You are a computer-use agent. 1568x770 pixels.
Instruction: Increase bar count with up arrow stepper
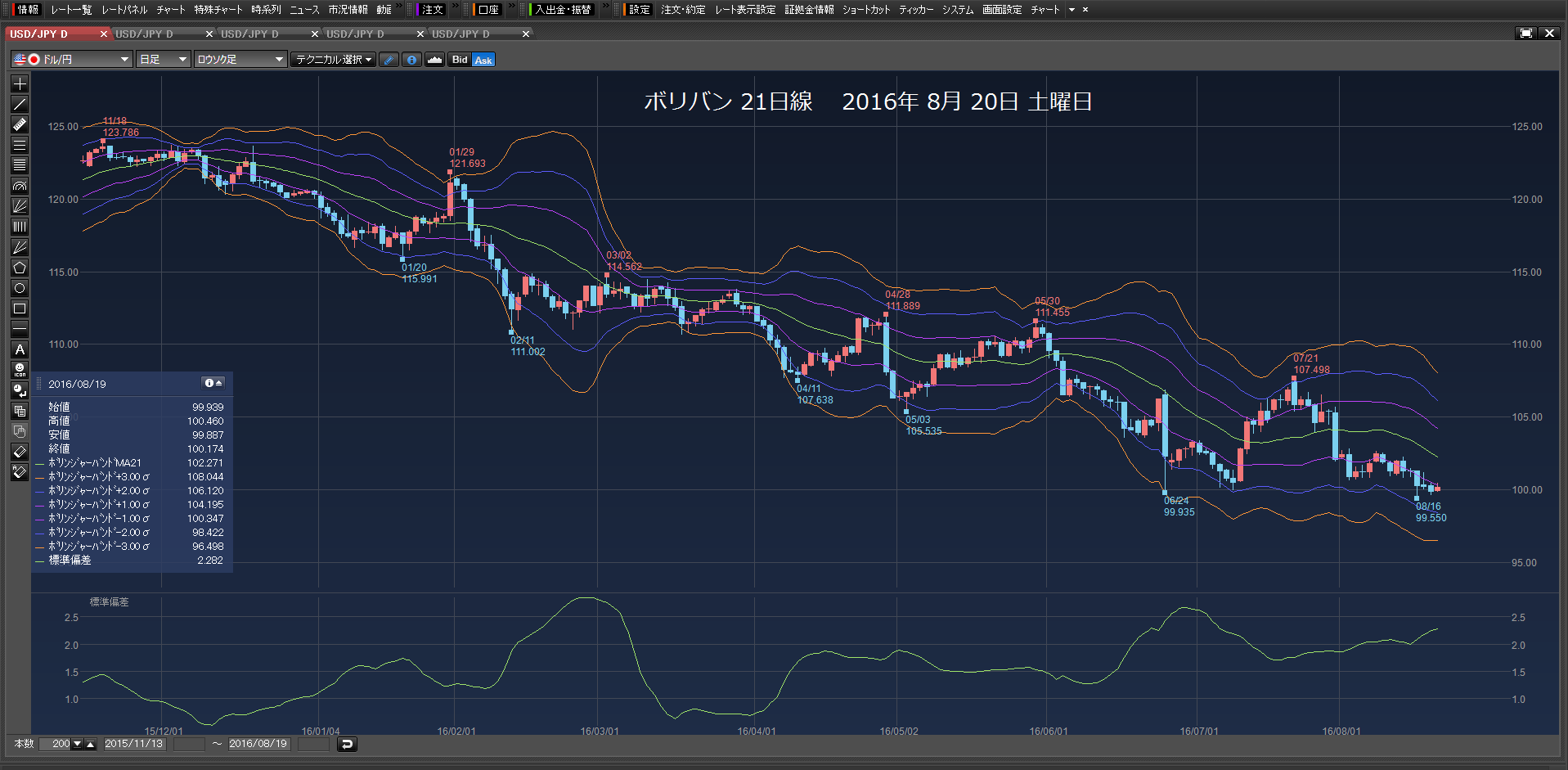[91, 744]
